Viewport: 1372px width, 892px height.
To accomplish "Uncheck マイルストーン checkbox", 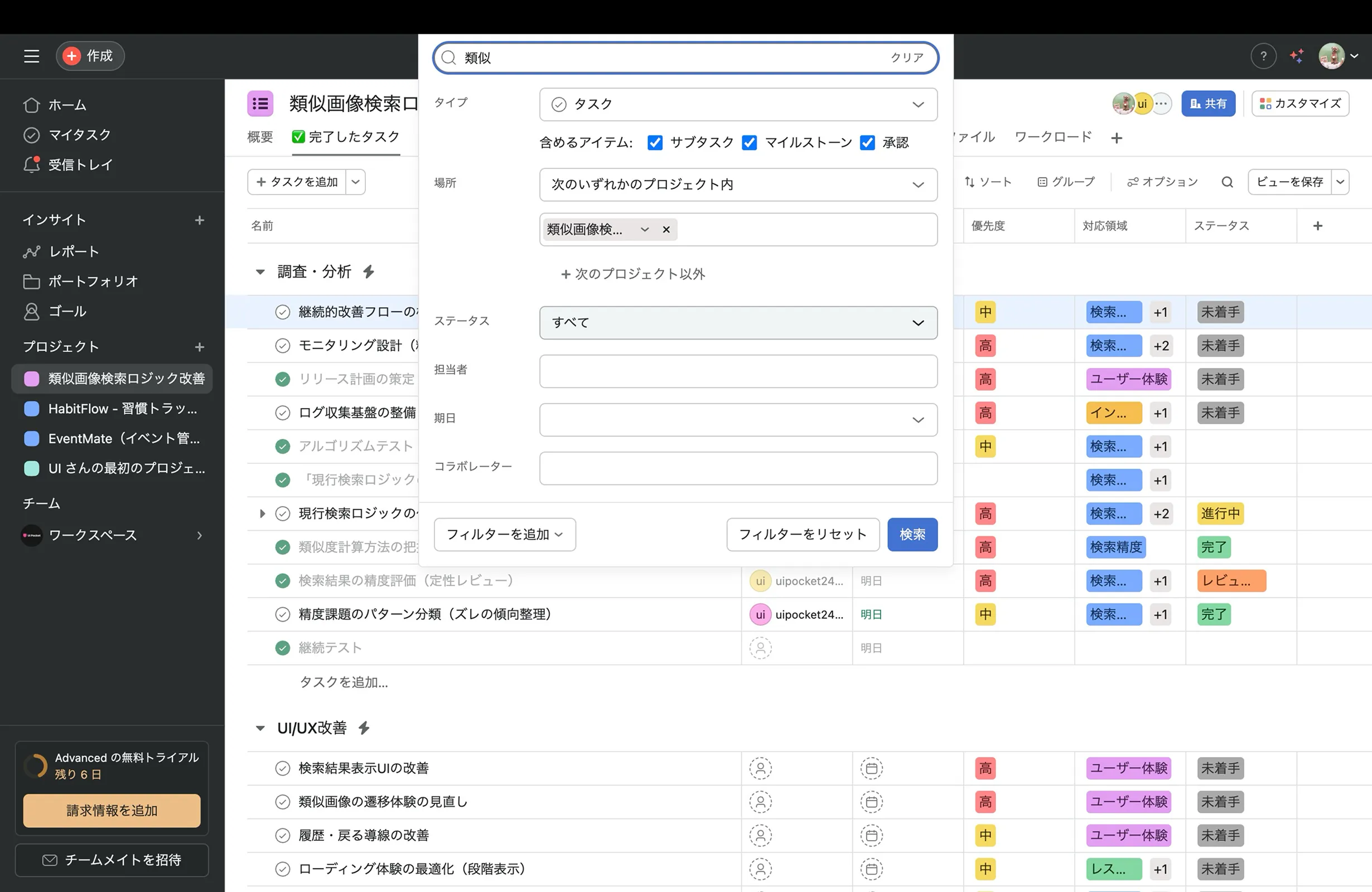I will pos(750,143).
